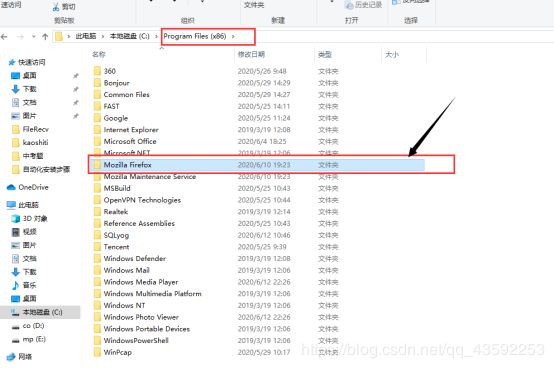The width and height of the screenshot is (554, 368).
Task: Select the Common Files folder icon
Action: click(98, 94)
